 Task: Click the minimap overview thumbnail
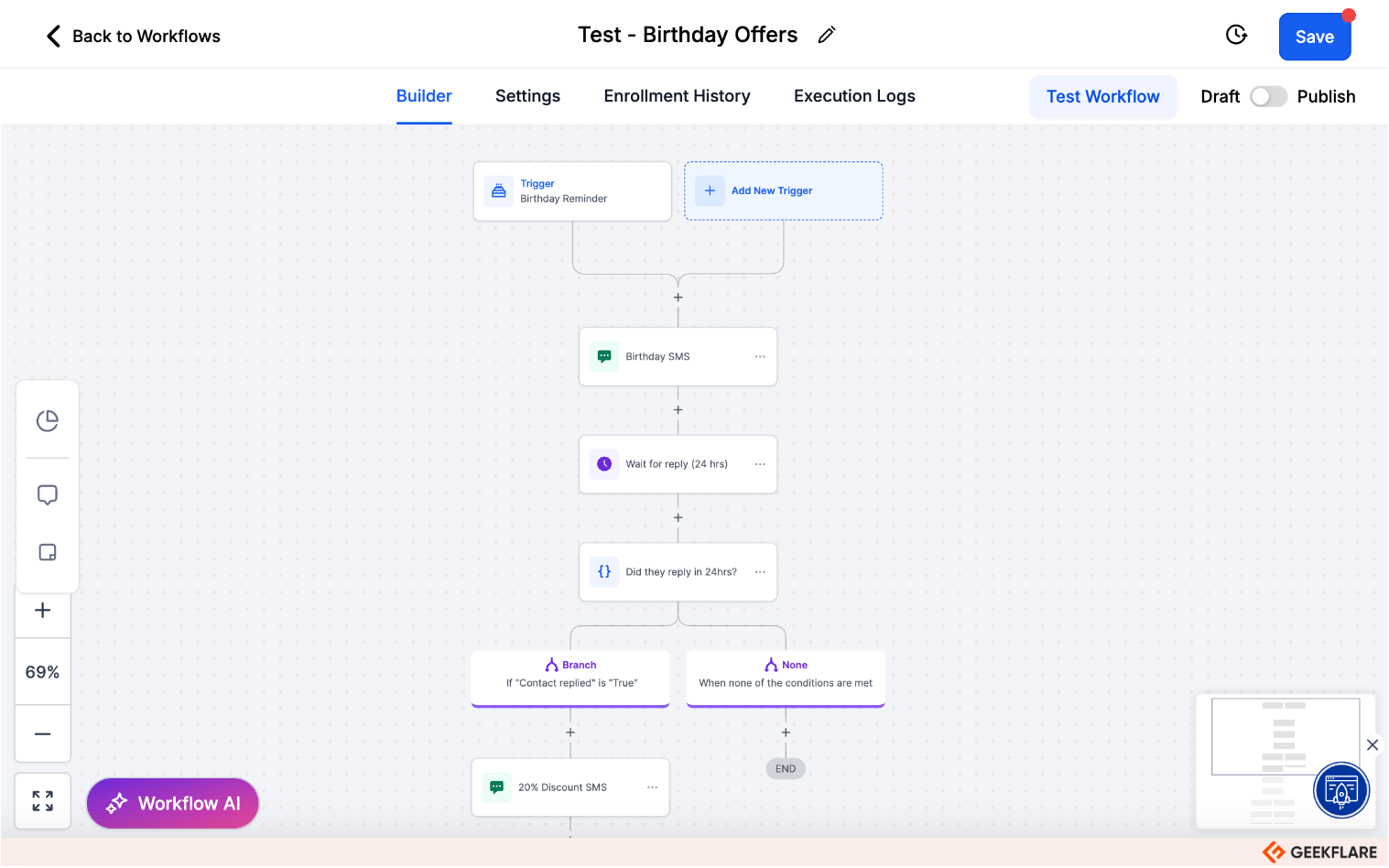[1286, 762]
